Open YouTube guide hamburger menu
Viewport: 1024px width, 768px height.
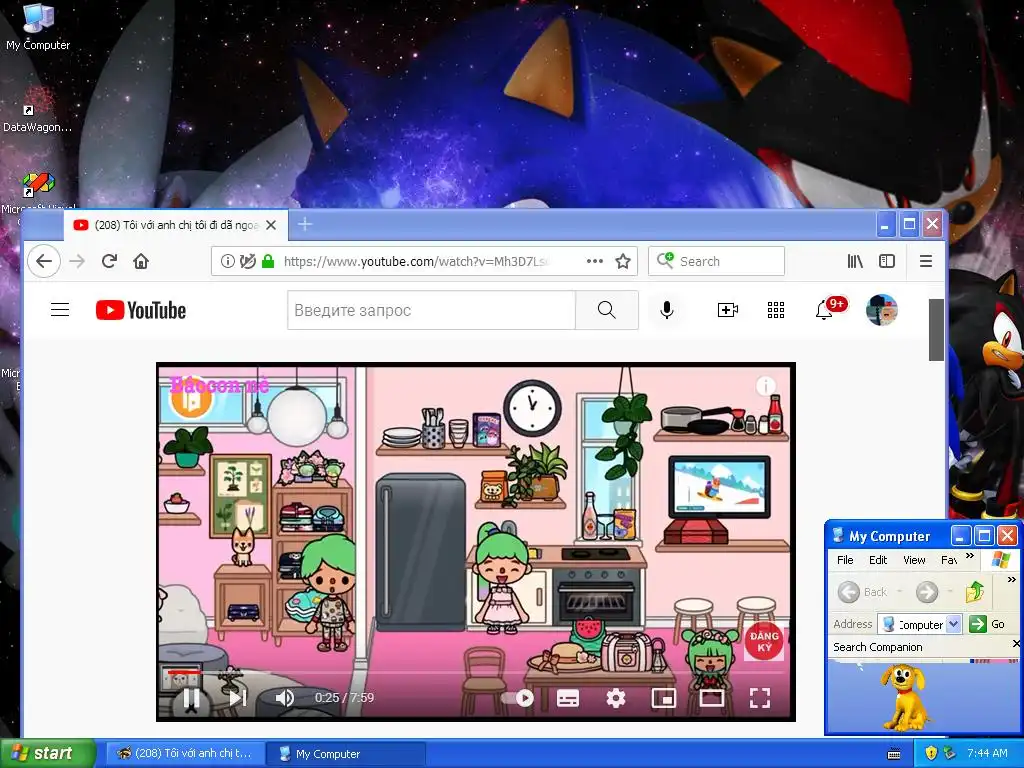[60, 310]
